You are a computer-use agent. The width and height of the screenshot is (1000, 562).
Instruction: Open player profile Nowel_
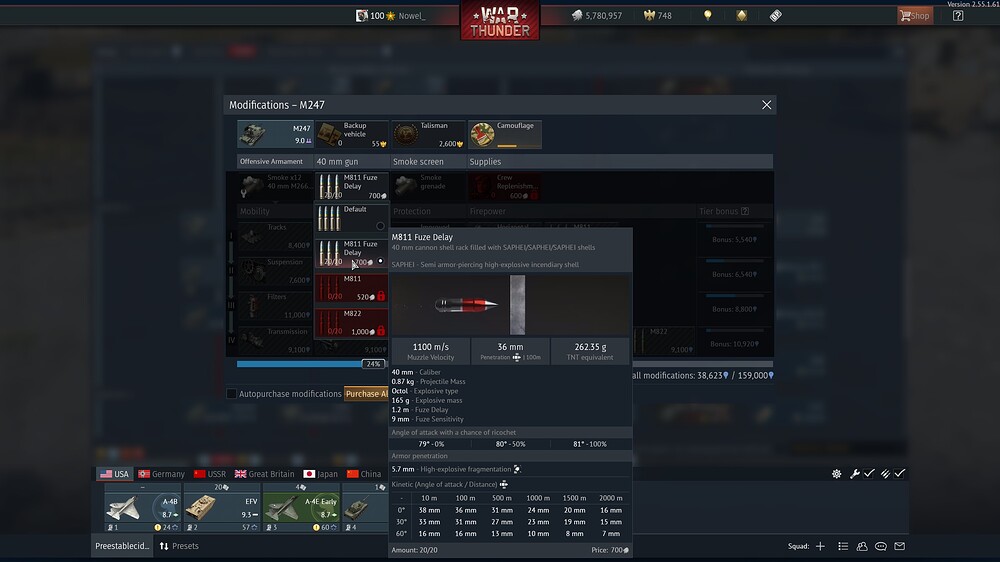[411, 15]
